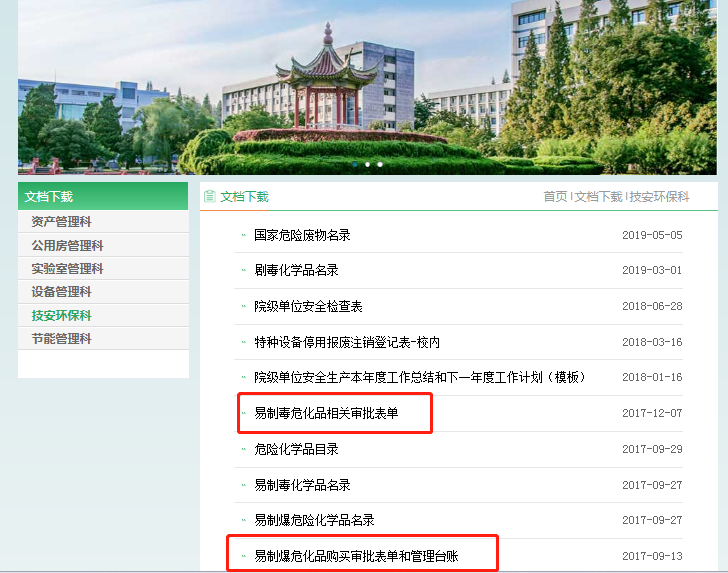728x573 pixels.
Task: Click the bullet beside 危险化学品目录
Action: 244,449
